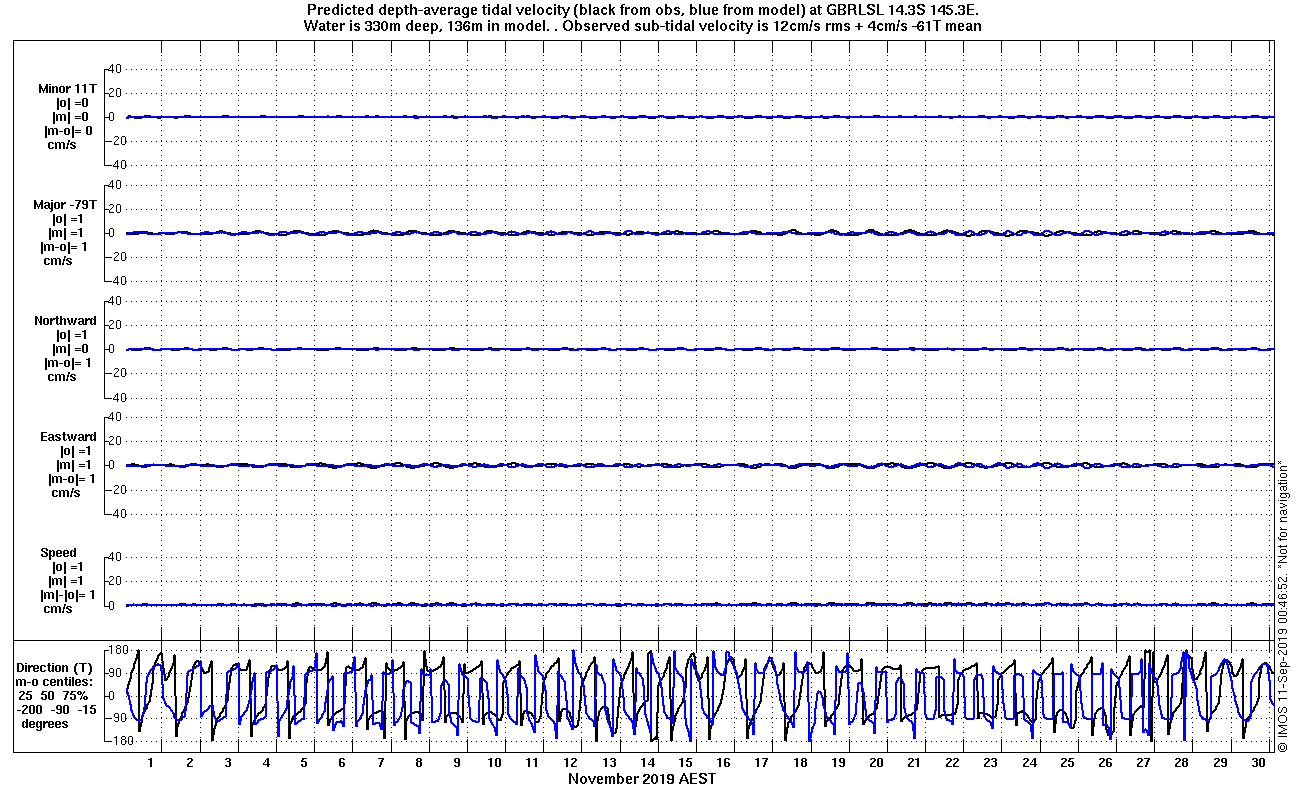Click the 'cm/s' unit under Northward
Viewport: 1300px width, 800px height.
(x=61, y=377)
